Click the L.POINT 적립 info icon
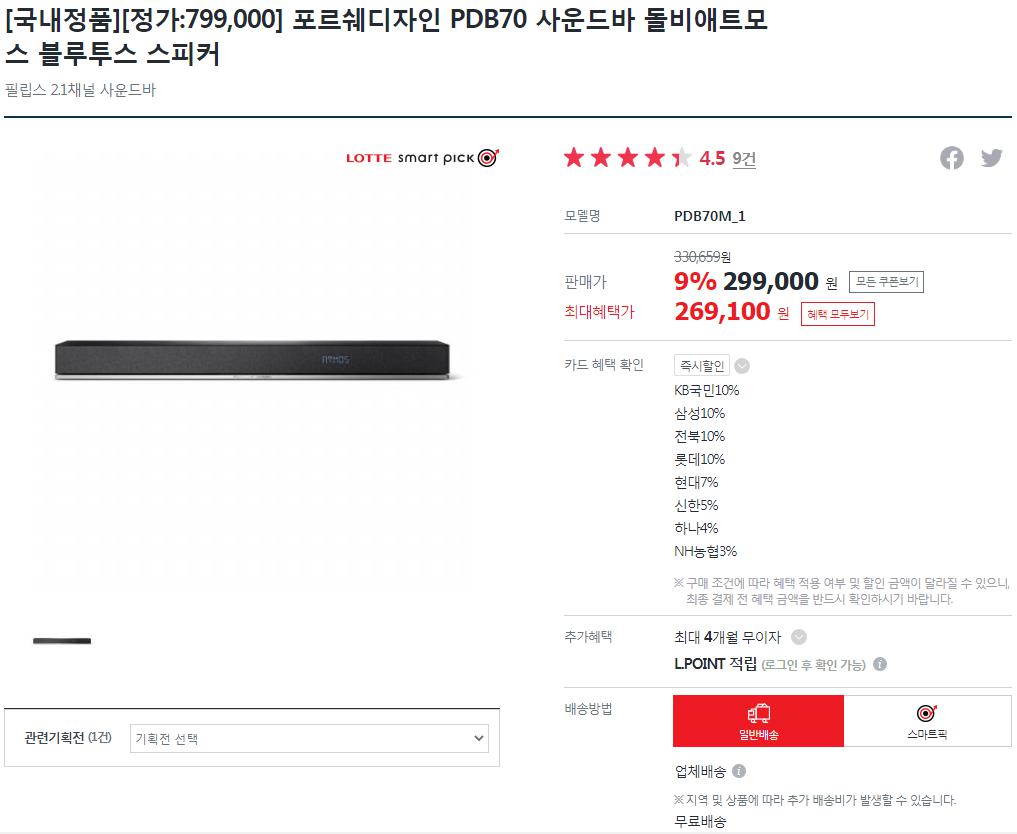1017x834 pixels. pyautogui.click(x=879, y=664)
